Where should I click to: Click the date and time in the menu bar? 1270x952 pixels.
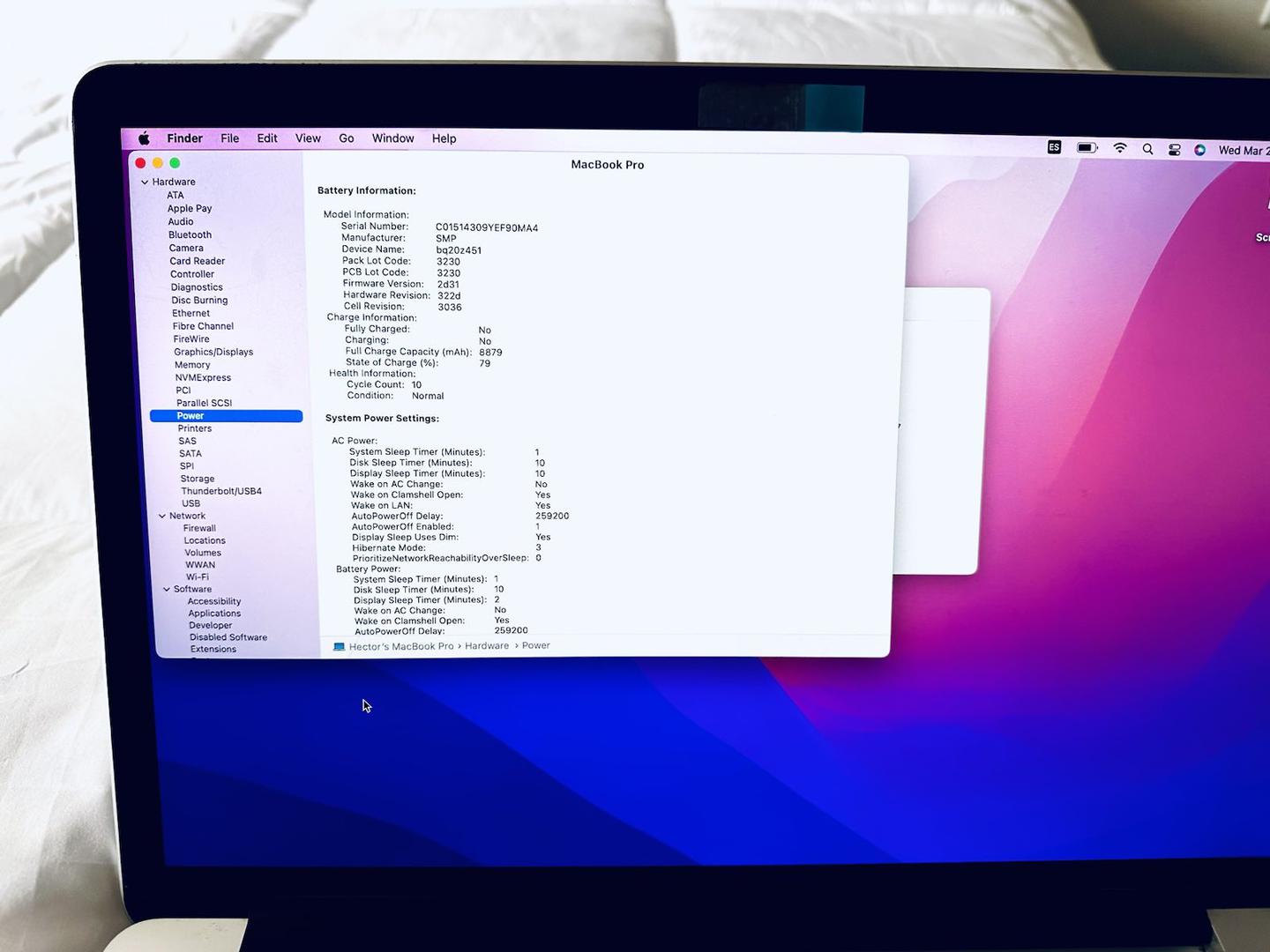click(1244, 151)
